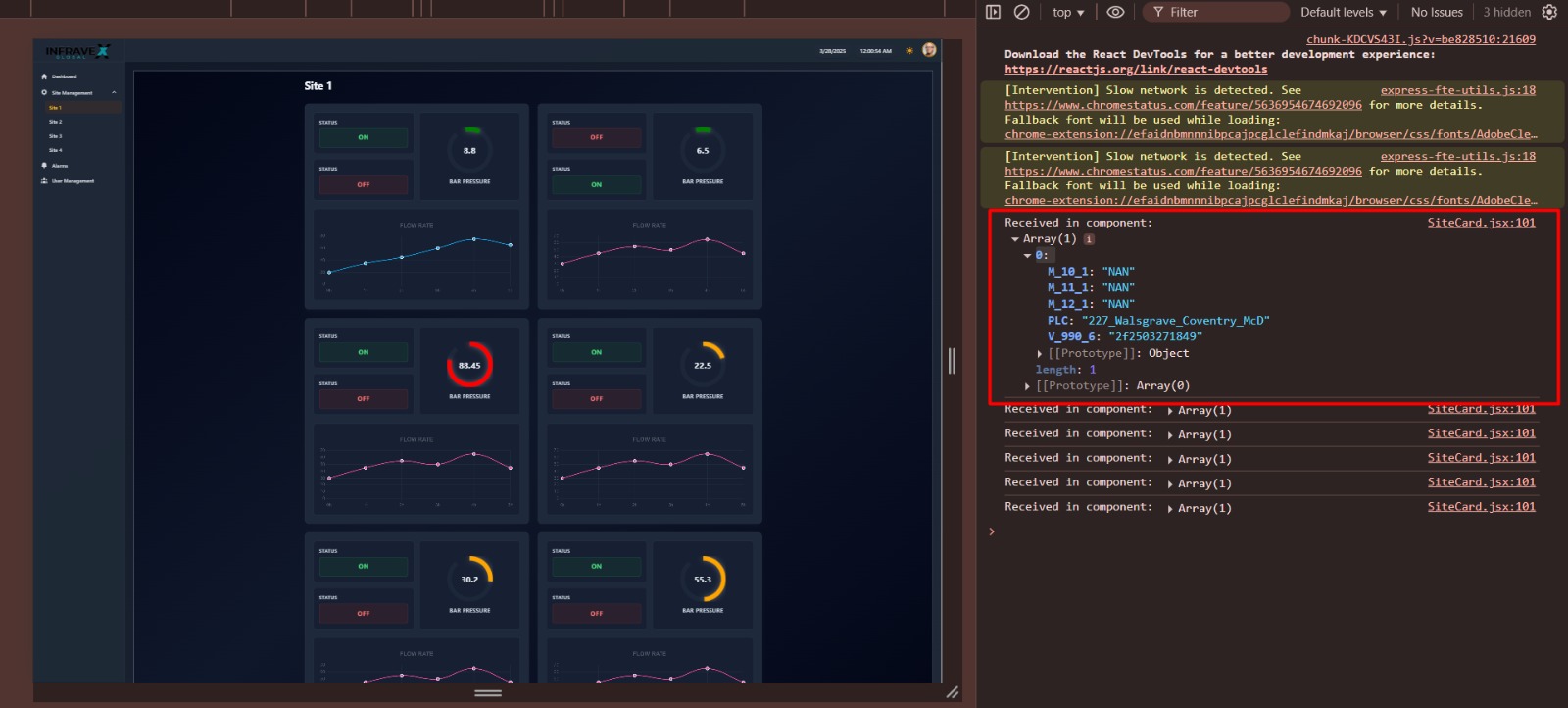Select Site 4 in the sidebar

tap(56, 151)
